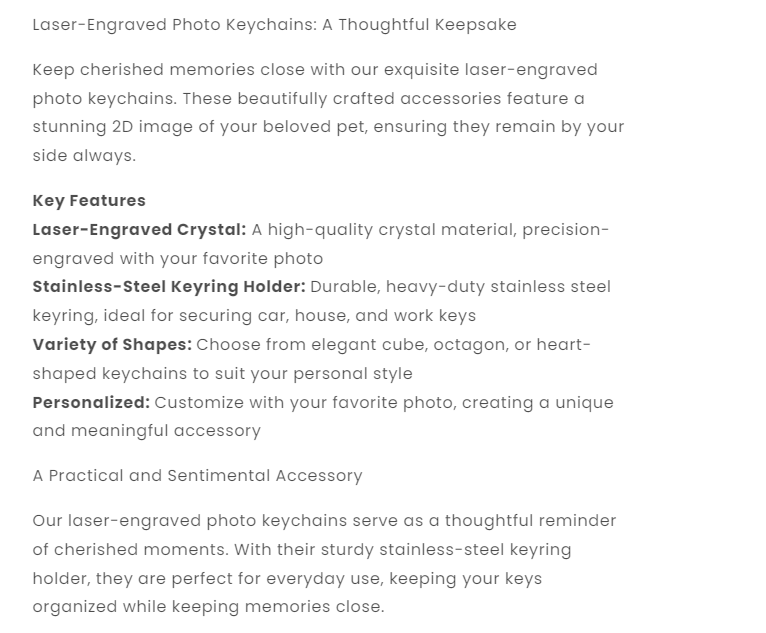Click the bold "Variety of Shapes:" label
The width and height of the screenshot is (766, 633).
[112, 345]
